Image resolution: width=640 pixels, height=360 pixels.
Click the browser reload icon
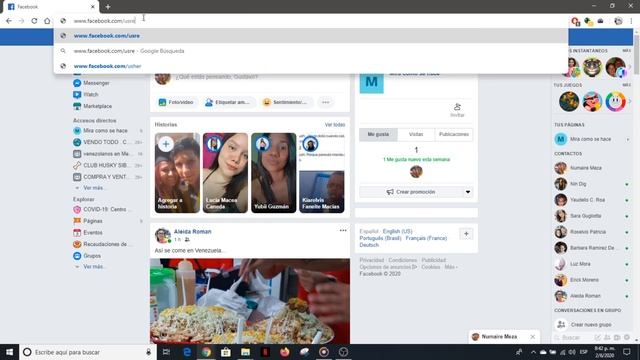tap(34, 21)
